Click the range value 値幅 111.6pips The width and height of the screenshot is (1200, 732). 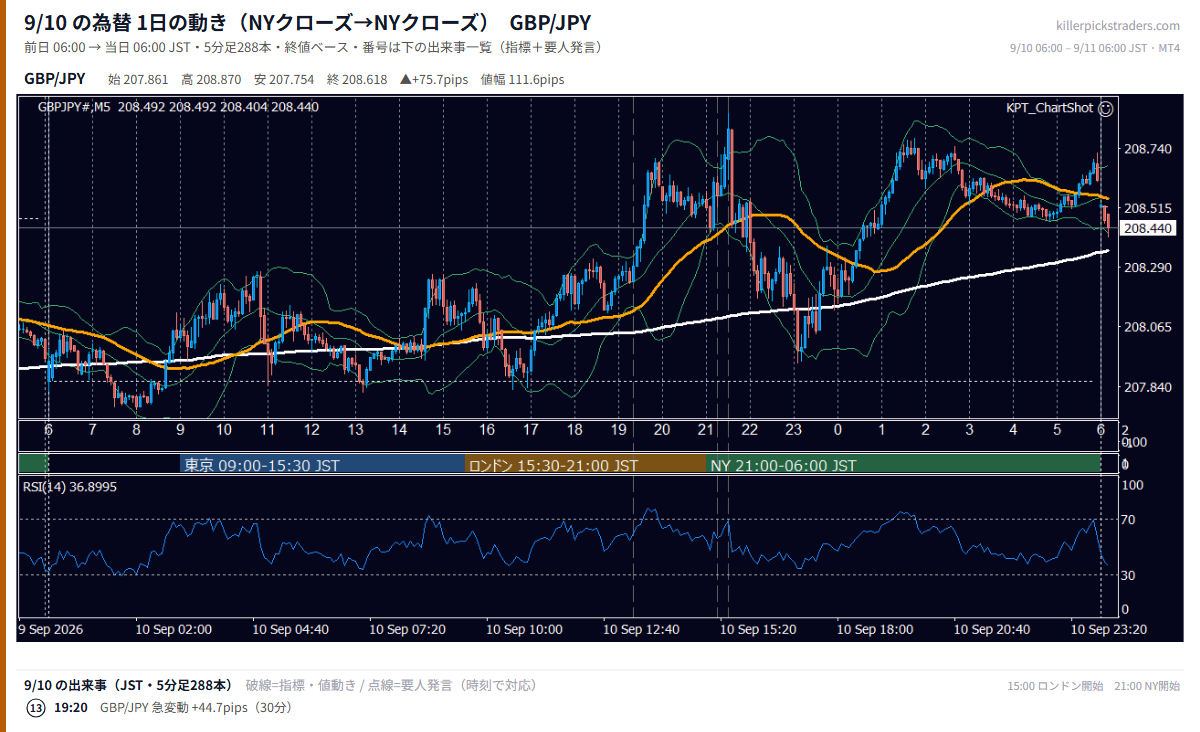point(522,79)
